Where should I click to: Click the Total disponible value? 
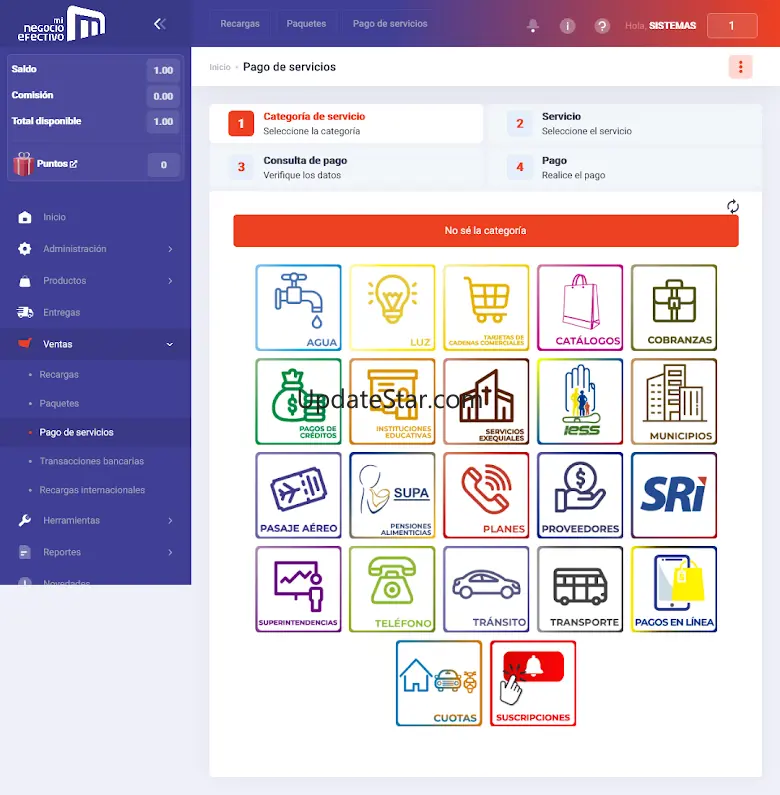pyautogui.click(x=163, y=122)
